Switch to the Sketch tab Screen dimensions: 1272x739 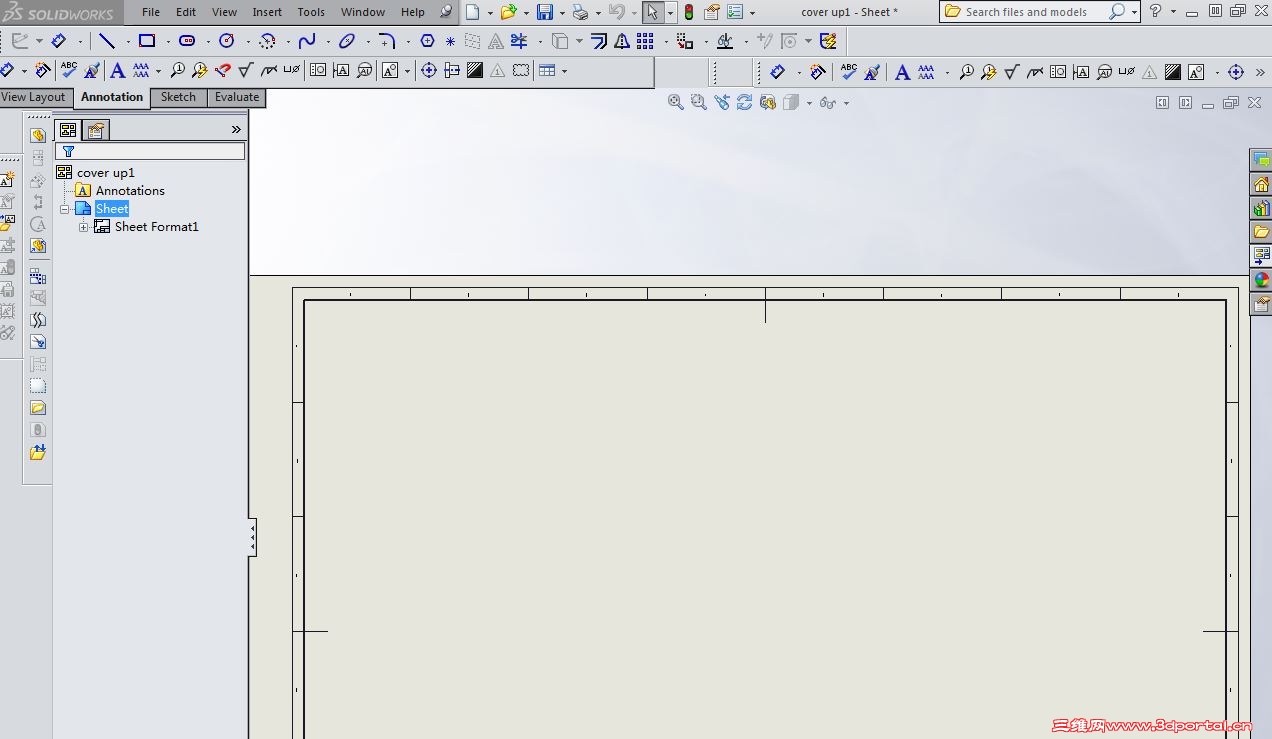tap(178, 97)
